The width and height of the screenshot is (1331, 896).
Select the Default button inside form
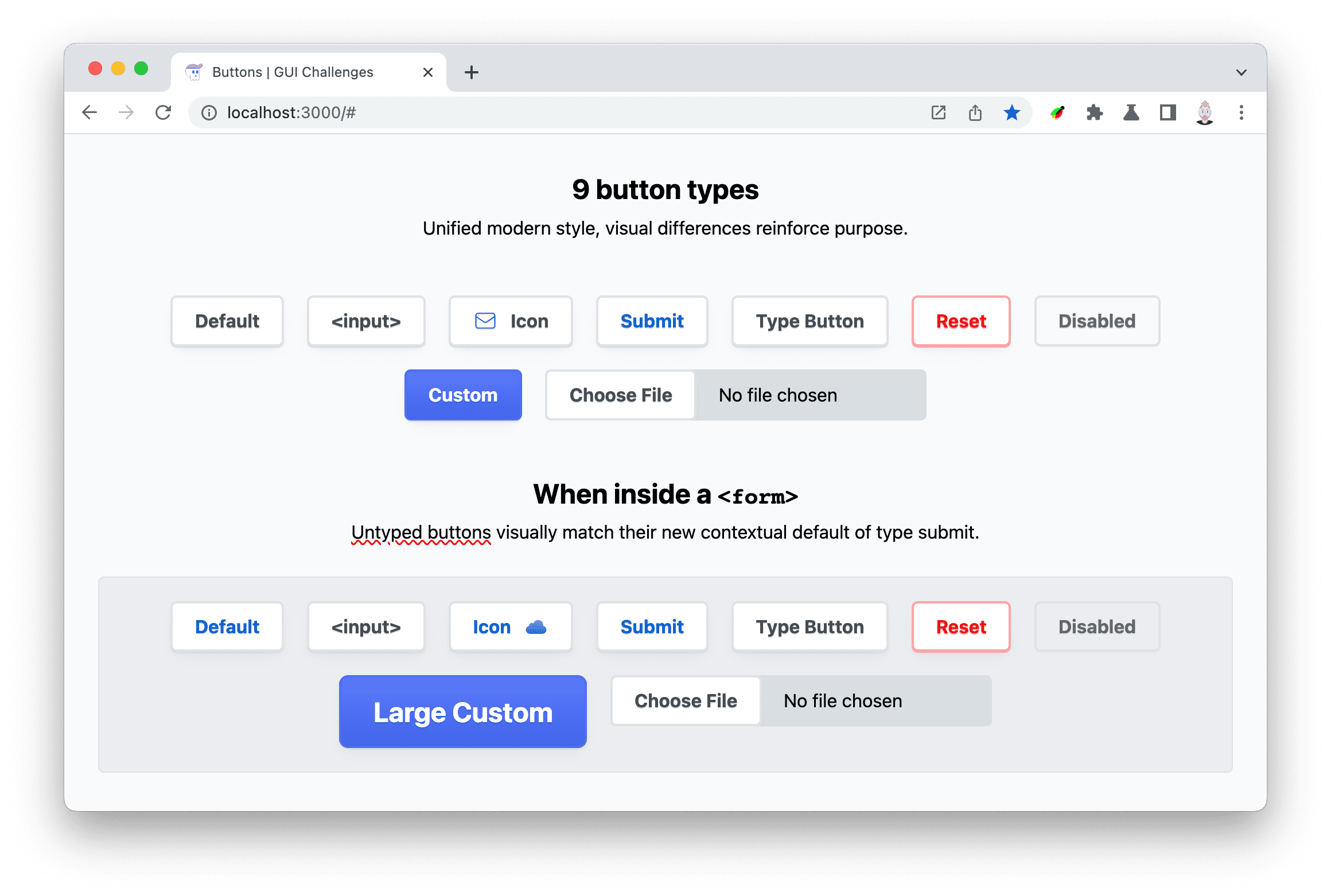226,627
